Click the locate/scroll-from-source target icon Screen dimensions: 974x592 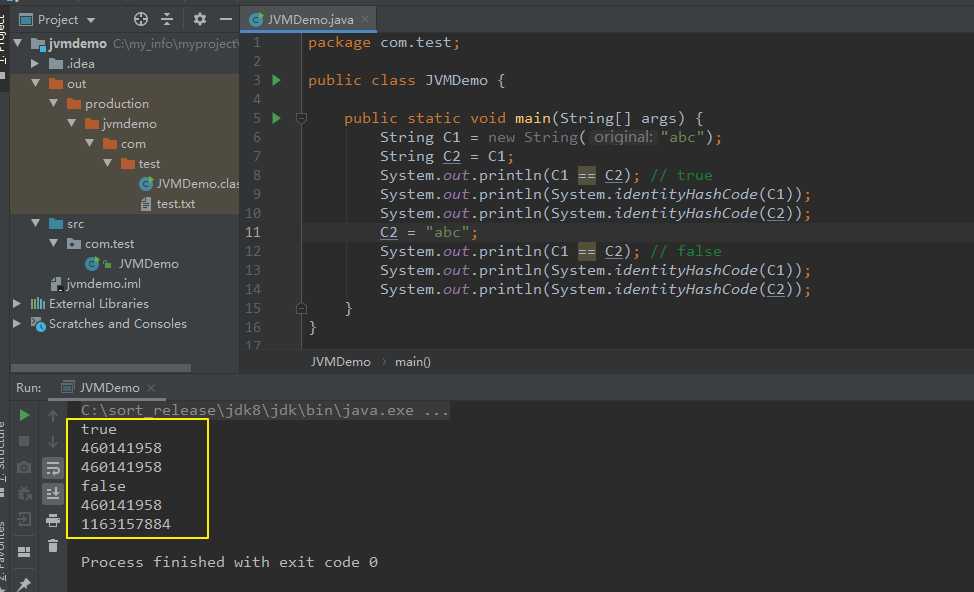click(141, 19)
